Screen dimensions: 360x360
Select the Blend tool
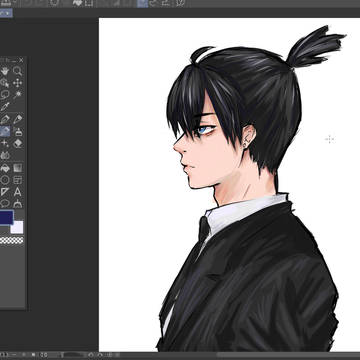tap(4, 155)
